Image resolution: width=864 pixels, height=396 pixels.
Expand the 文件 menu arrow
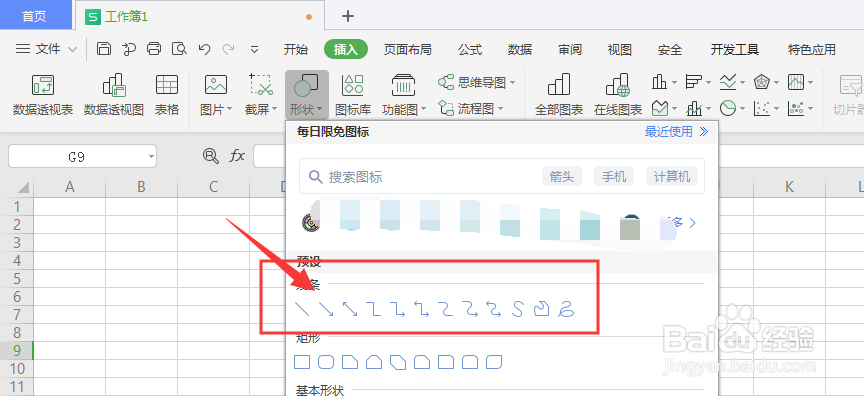click(72, 50)
